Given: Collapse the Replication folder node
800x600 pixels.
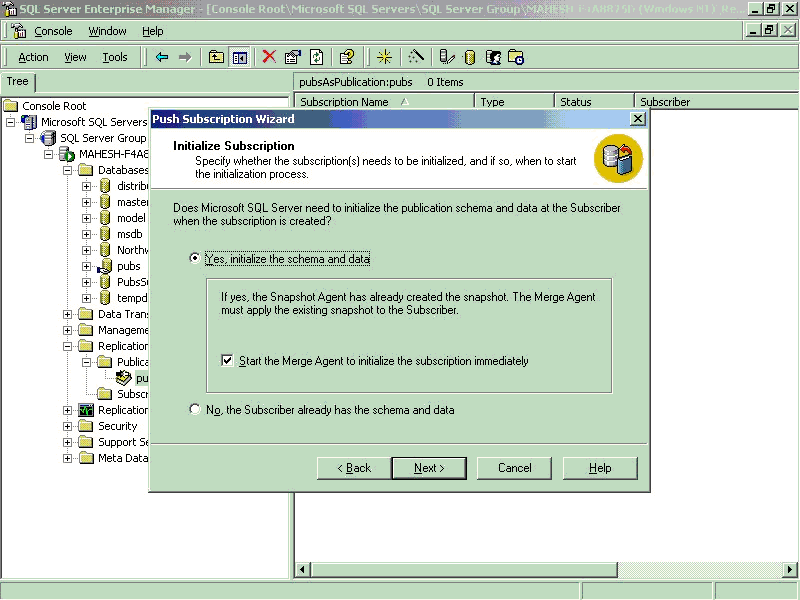Looking at the screenshot, I should coord(67,346).
